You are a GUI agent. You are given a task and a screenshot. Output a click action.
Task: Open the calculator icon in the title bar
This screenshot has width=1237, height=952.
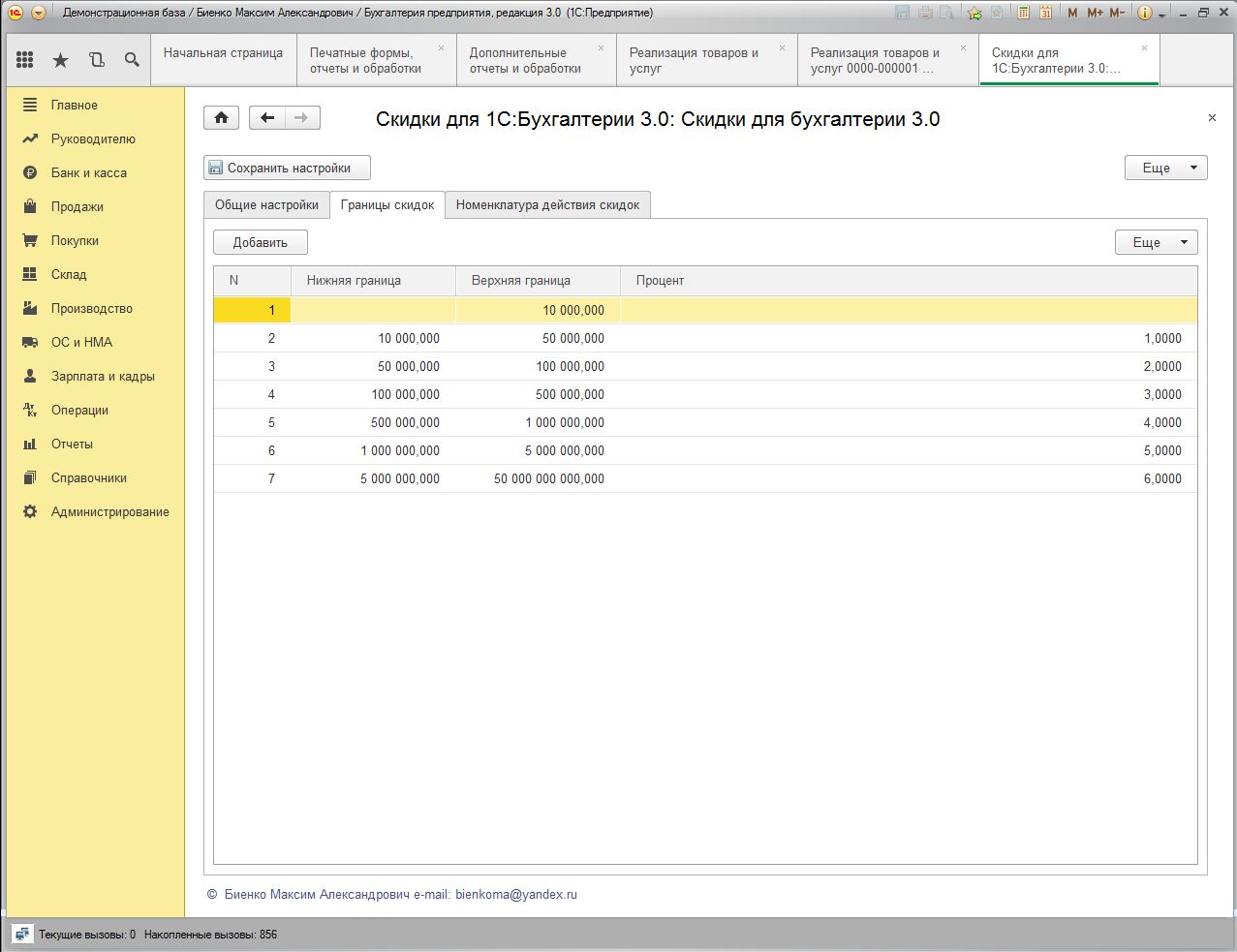coord(1023,13)
